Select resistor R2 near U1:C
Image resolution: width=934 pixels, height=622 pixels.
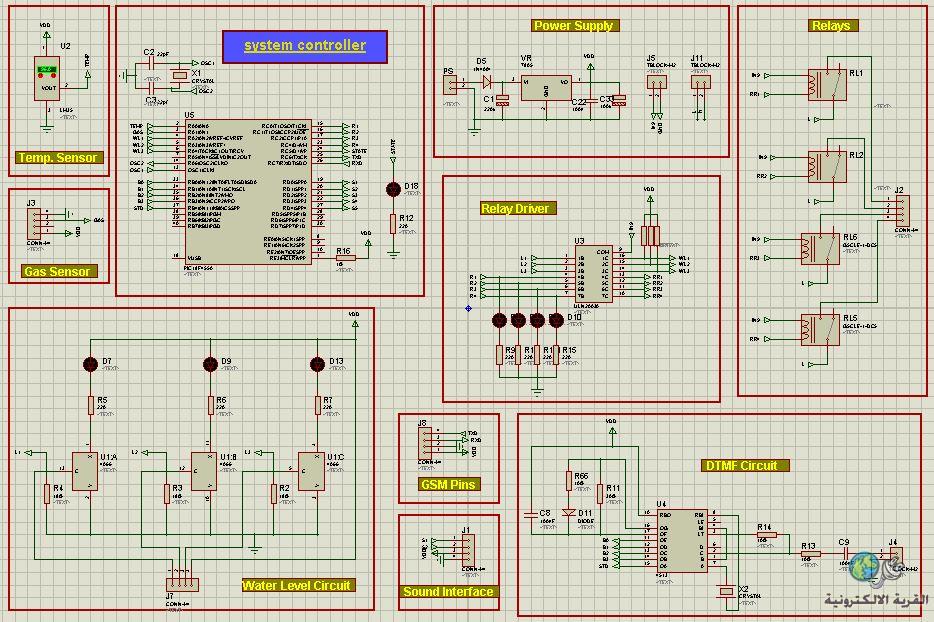point(273,493)
